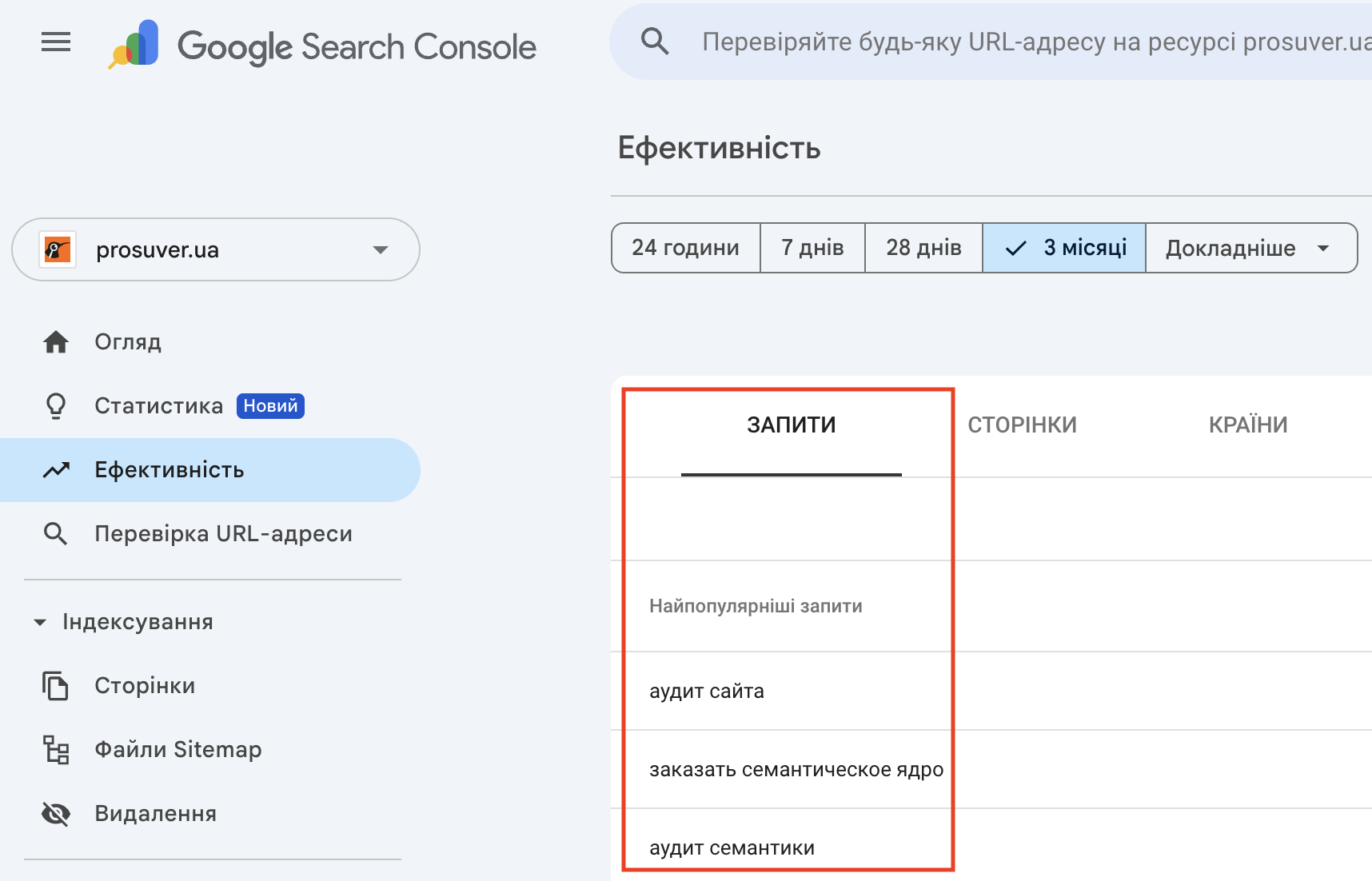Select the 24 години time range
This screenshot has height=881, width=1372.
tap(685, 248)
